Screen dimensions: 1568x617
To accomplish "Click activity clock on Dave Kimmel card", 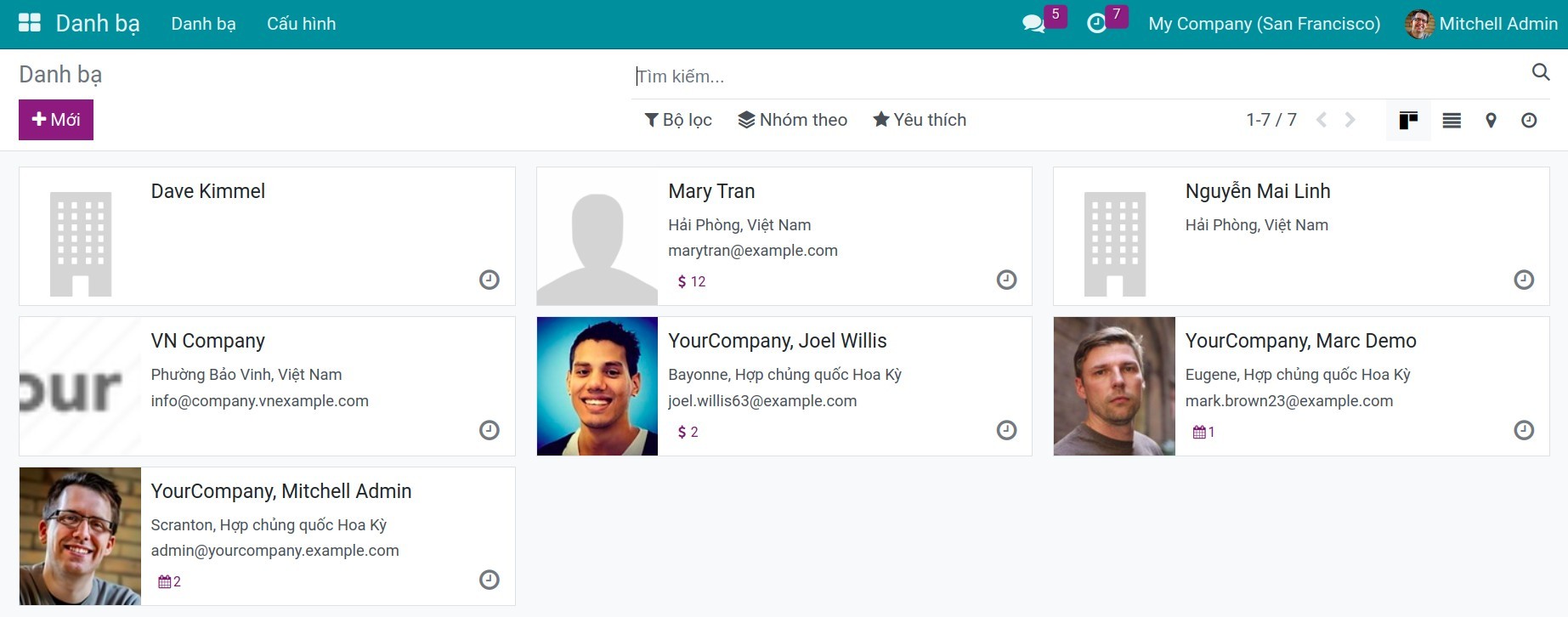I will [490, 280].
